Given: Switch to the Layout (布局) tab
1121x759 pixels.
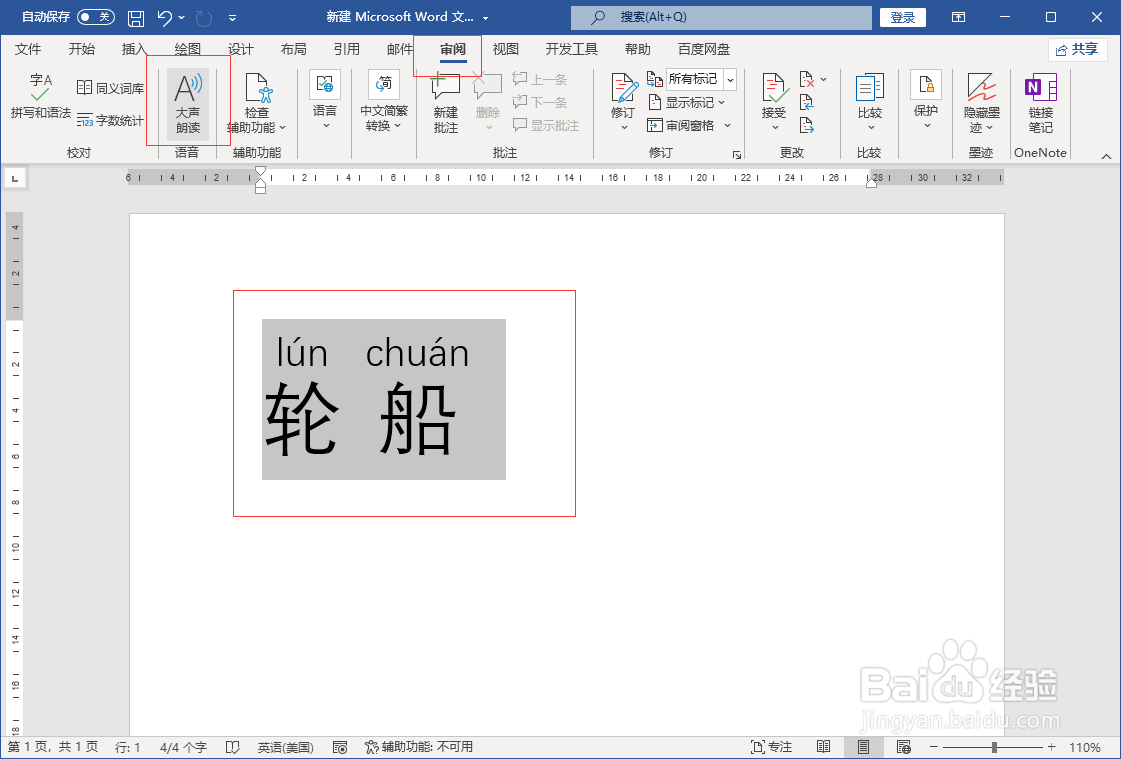Looking at the screenshot, I should click(x=293, y=49).
